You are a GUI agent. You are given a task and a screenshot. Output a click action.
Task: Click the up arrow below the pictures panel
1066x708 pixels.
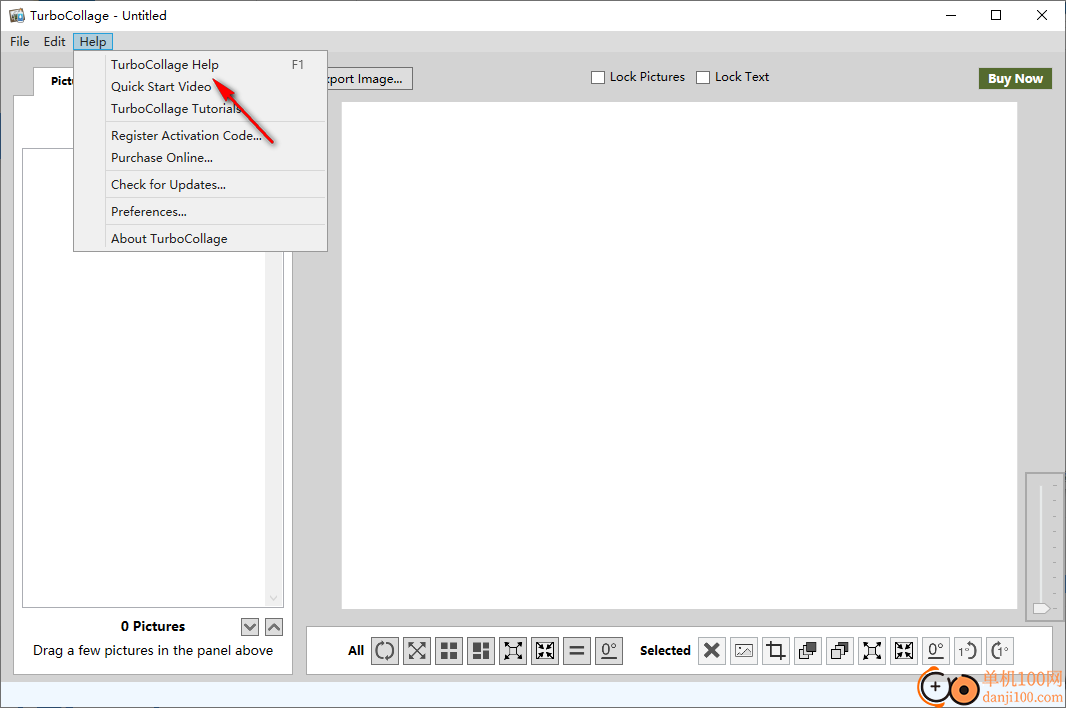pyautogui.click(x=274, y=627)
